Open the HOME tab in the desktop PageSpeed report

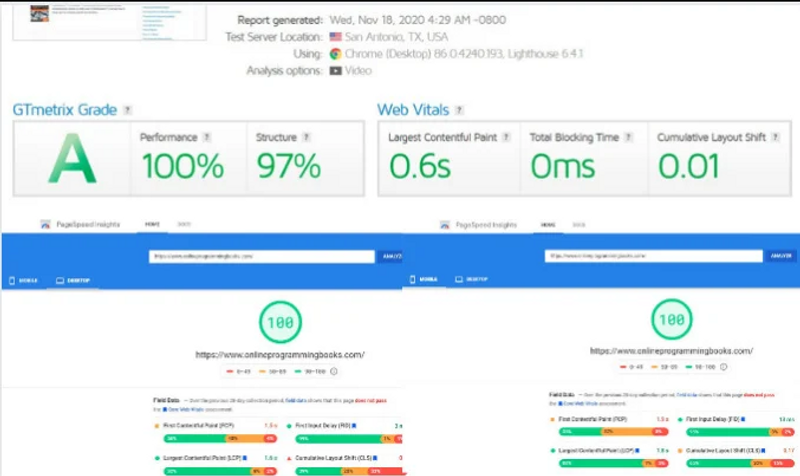tap(152, 224)
